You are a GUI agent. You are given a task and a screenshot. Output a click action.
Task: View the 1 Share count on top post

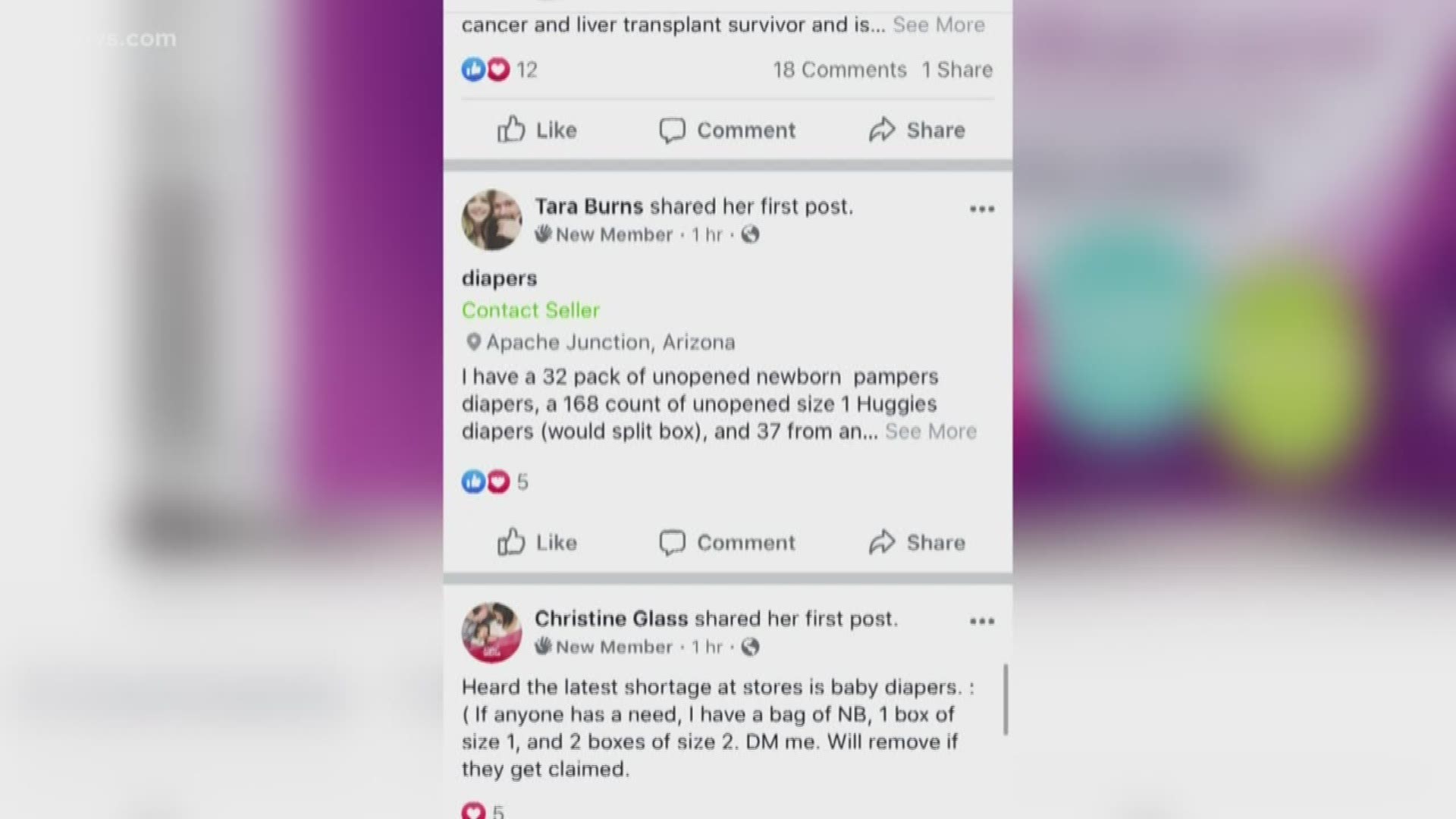[957, 70]
